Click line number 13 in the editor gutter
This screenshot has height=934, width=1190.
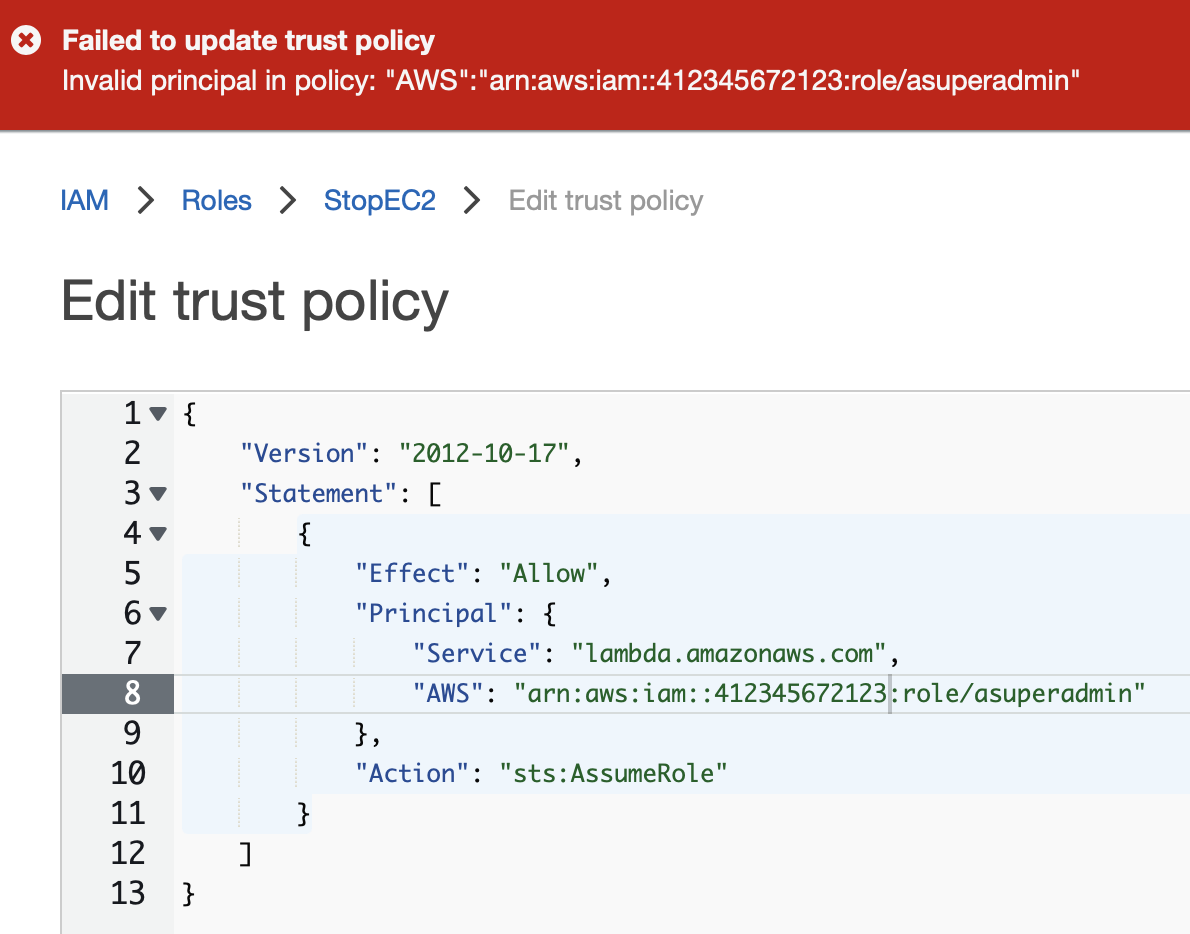(128, 893)
